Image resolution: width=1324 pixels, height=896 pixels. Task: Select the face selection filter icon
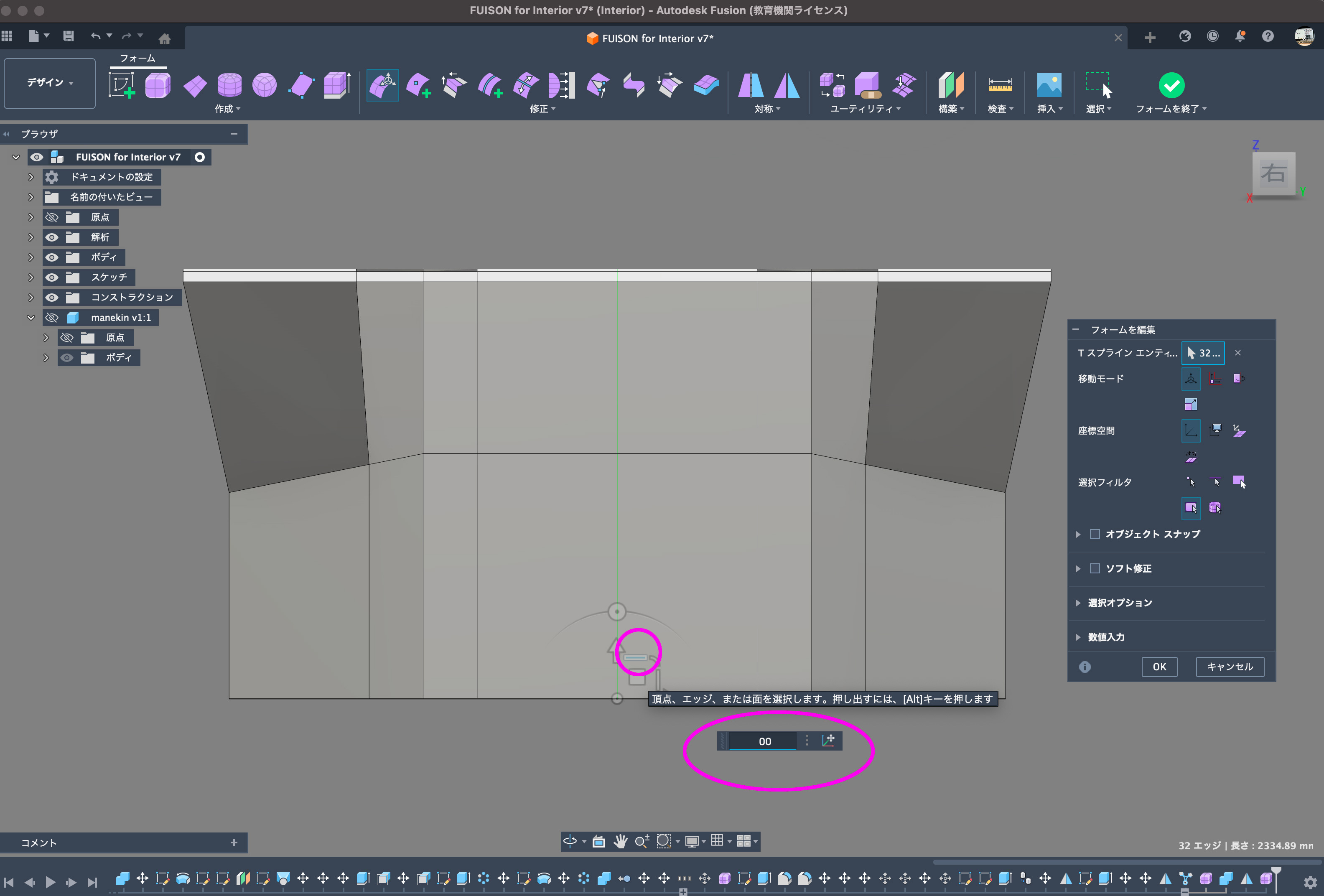tap(1239, 482)
